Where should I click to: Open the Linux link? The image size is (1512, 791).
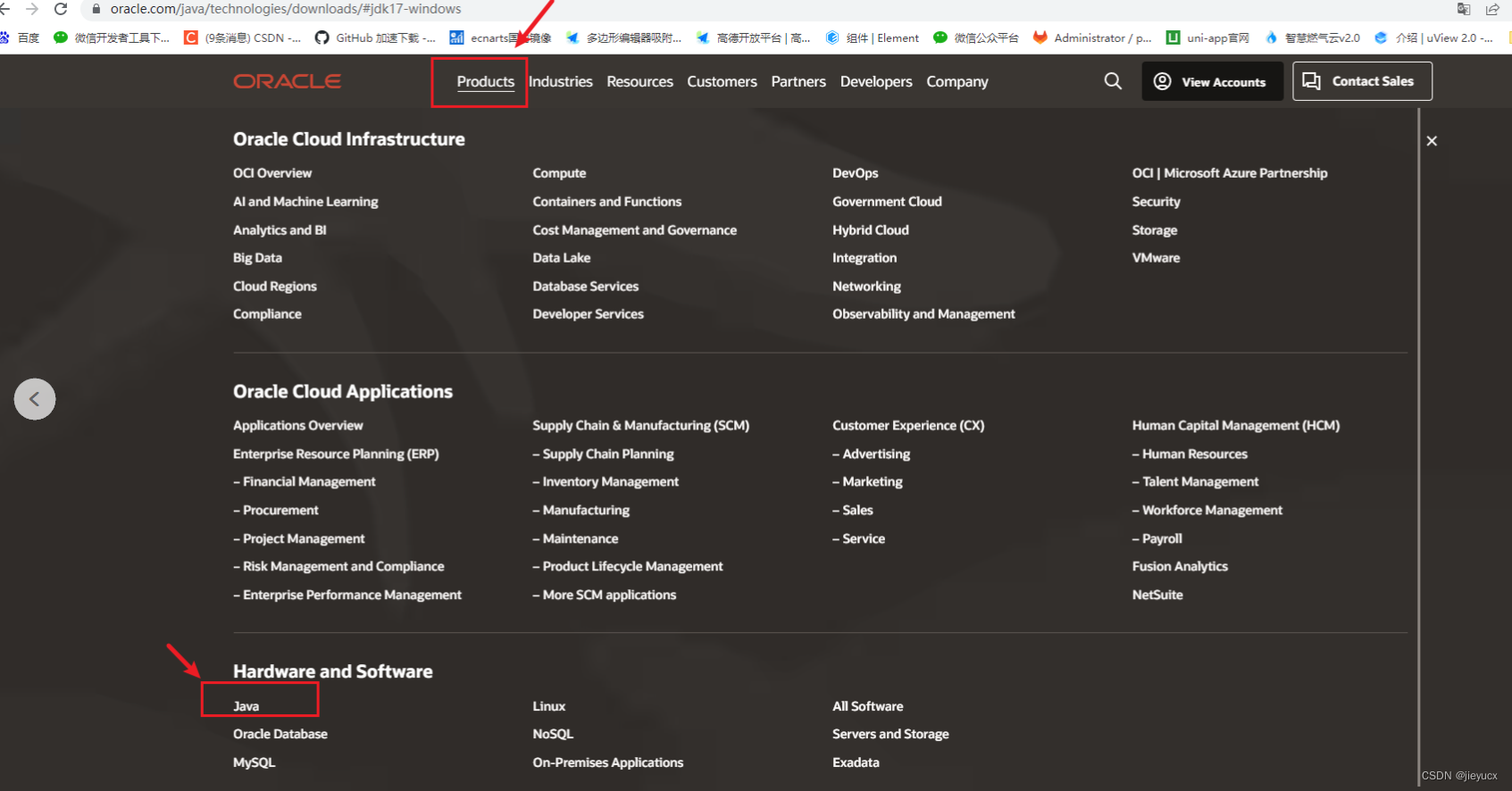pos(549,706)
